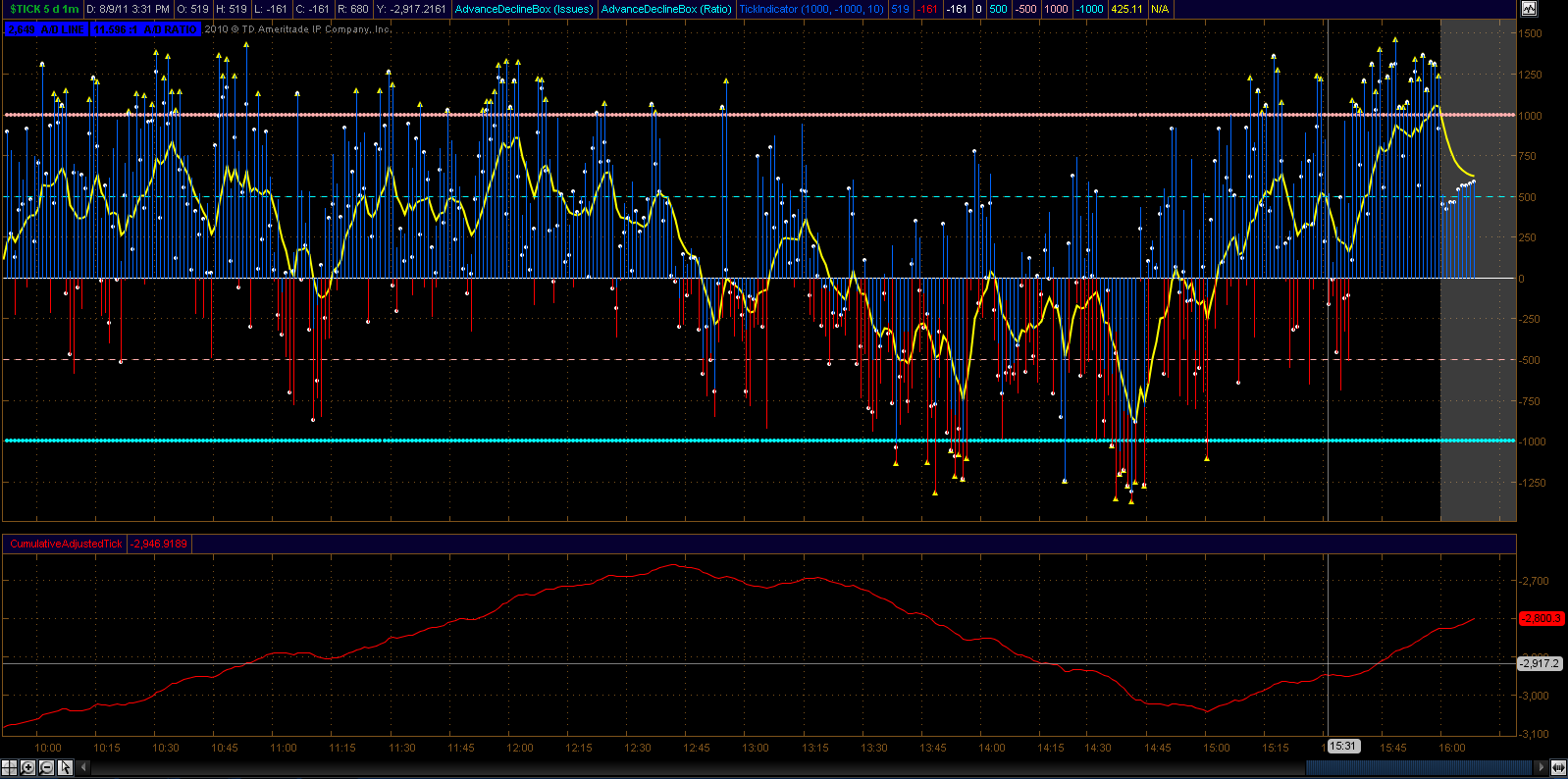The width and height of the screenshot is (1568, 779).
Task: Click the -2,700 label on lower axis
Action: point(1534,581)
